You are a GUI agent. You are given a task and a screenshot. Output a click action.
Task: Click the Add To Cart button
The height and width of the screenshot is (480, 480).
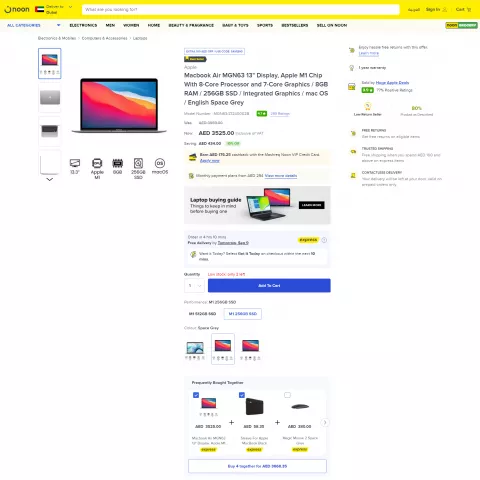[269, 286]
